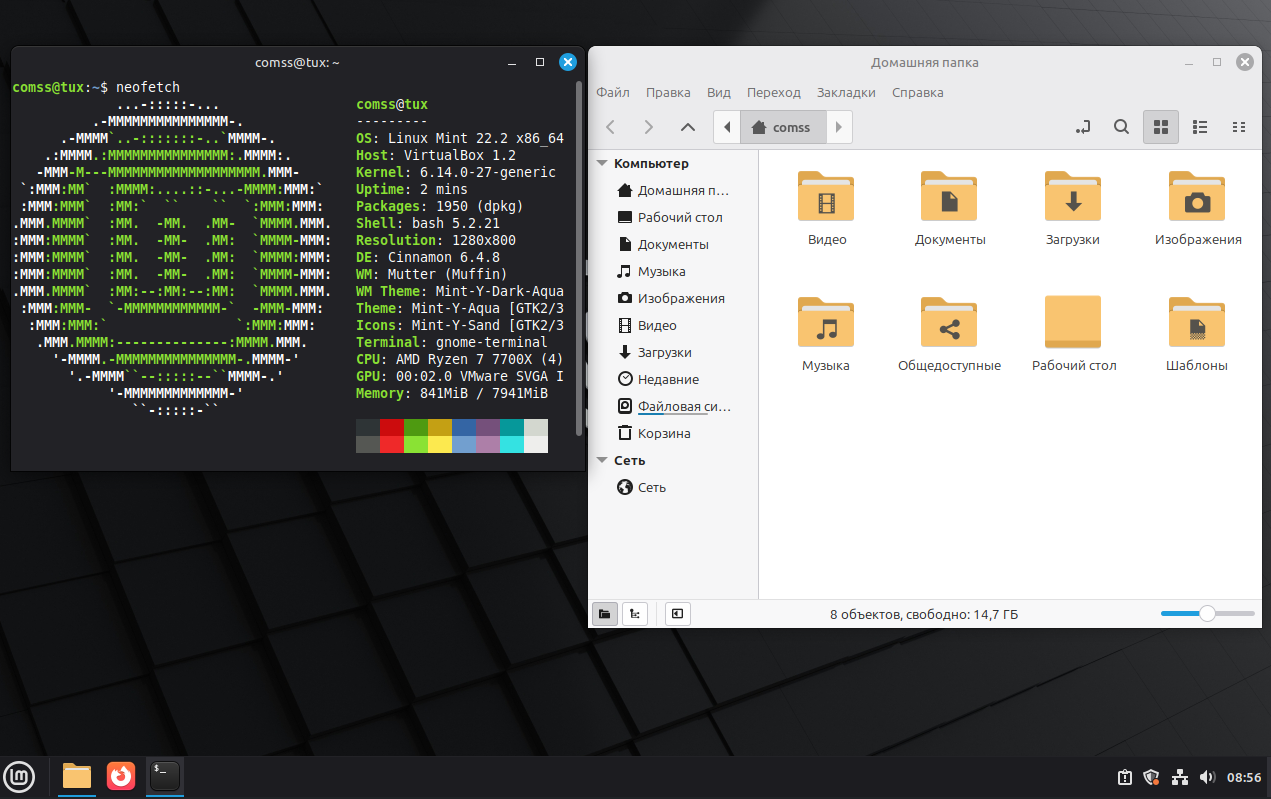Click the zoom slider in status bar
The image size is (1271, 799).
pos(1207,614)
